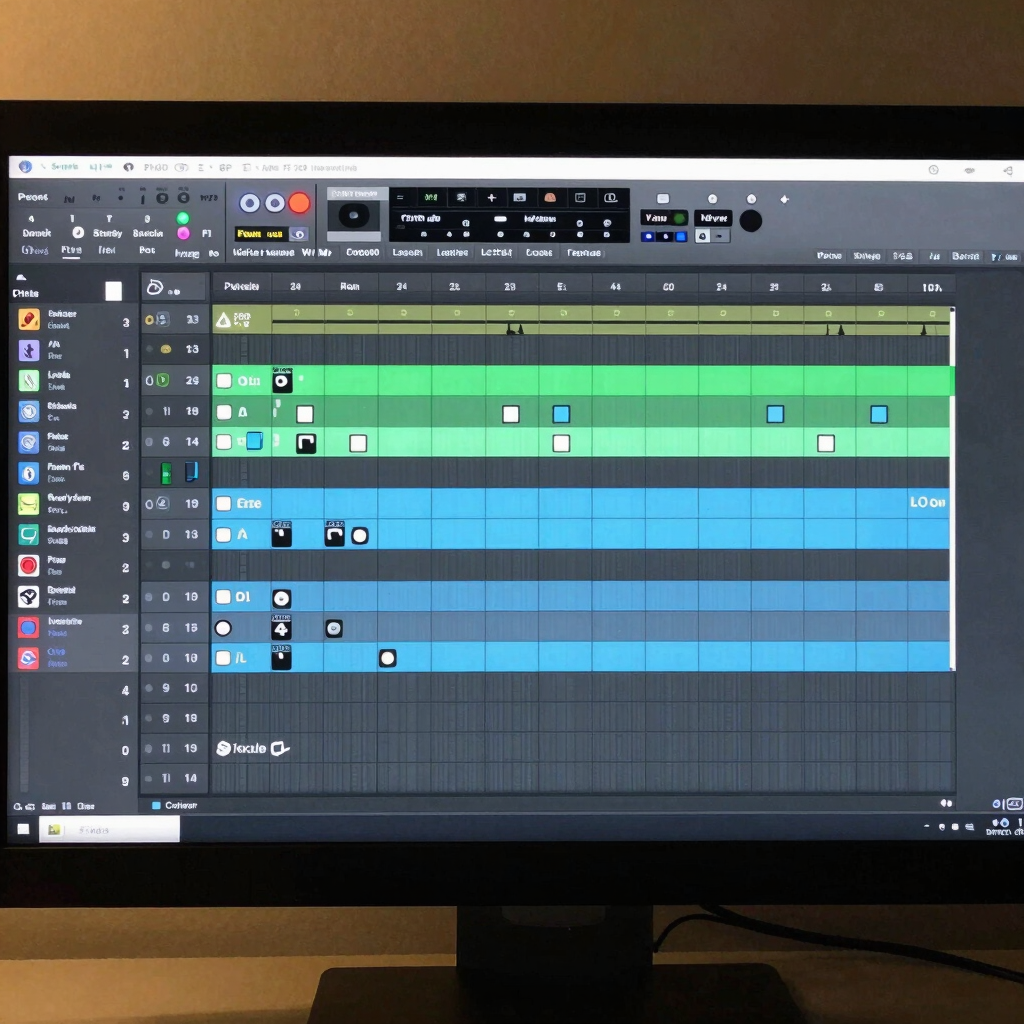The height and width of the screenshot is (1024, 1024).
Task: Click the spiral icon in the track header top
Action: pyautogui.click(x=155, y=287)
